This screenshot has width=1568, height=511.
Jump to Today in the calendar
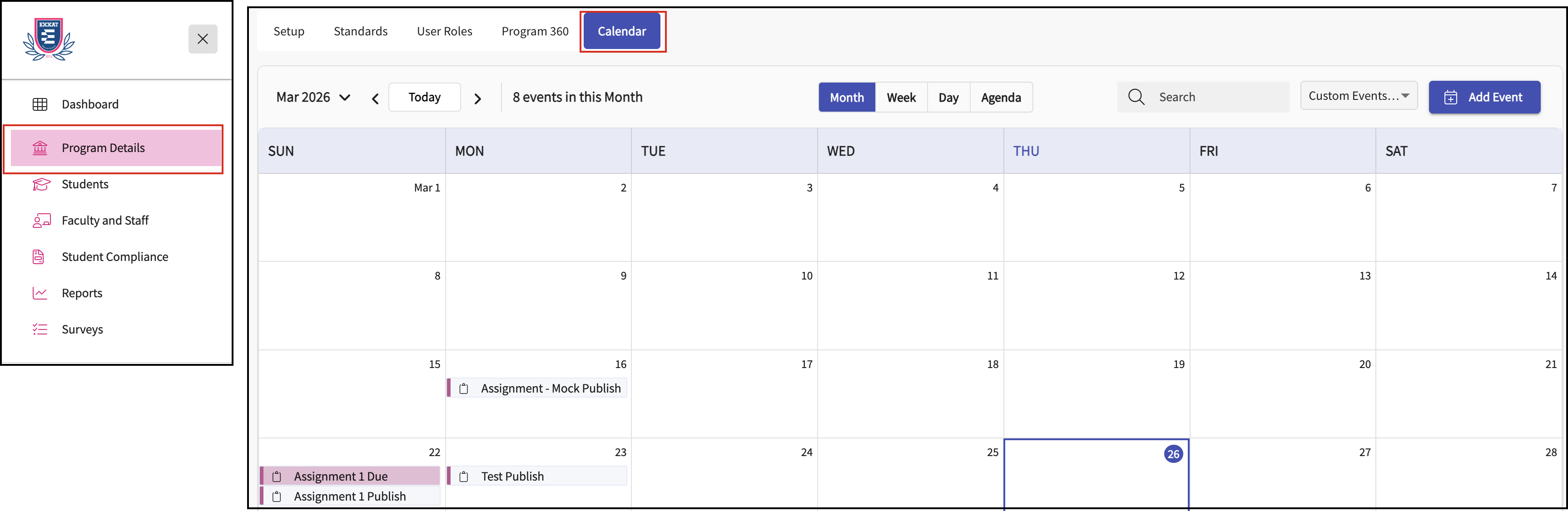point(424,97)
